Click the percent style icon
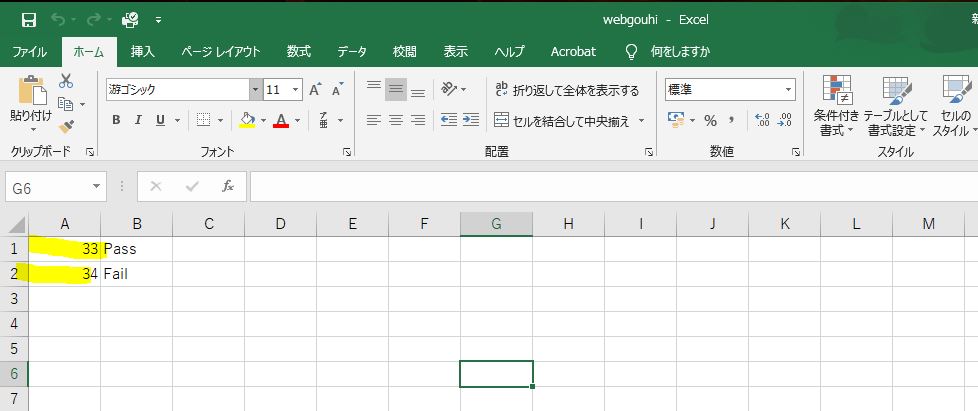Image resolution: width=978 pixels, height=411 pixels. click(x=710, y=120)
